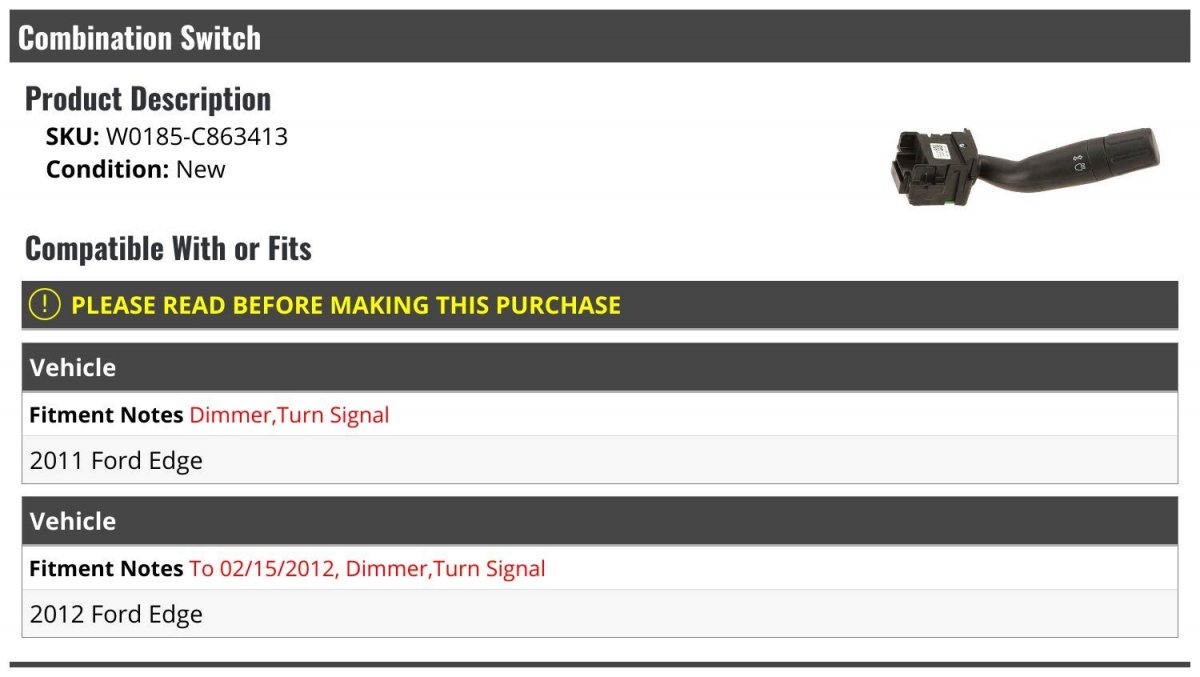This screenshot has height=677, width=1200.
Task: Select the 2012 Ford Edge row
Action: point(600,614)
